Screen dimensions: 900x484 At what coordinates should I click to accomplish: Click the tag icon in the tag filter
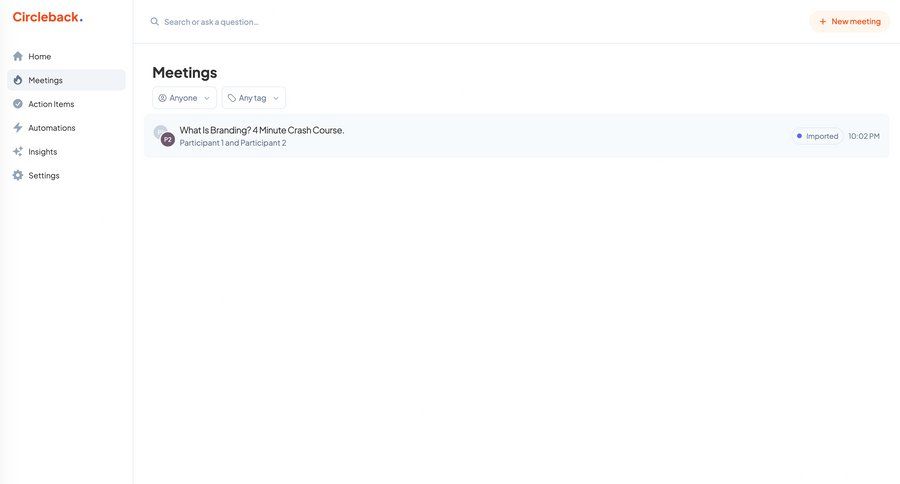pos(232,98)
